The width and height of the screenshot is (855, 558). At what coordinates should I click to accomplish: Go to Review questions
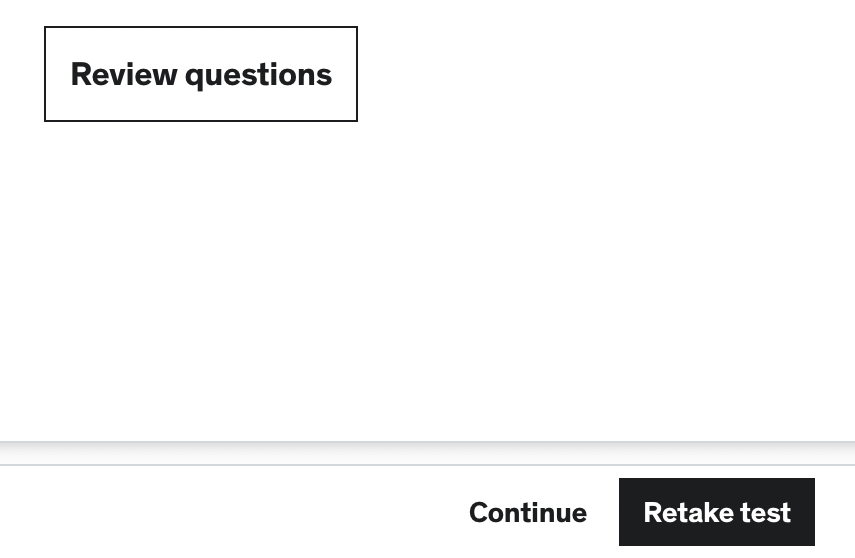click(x=201, y=74)
